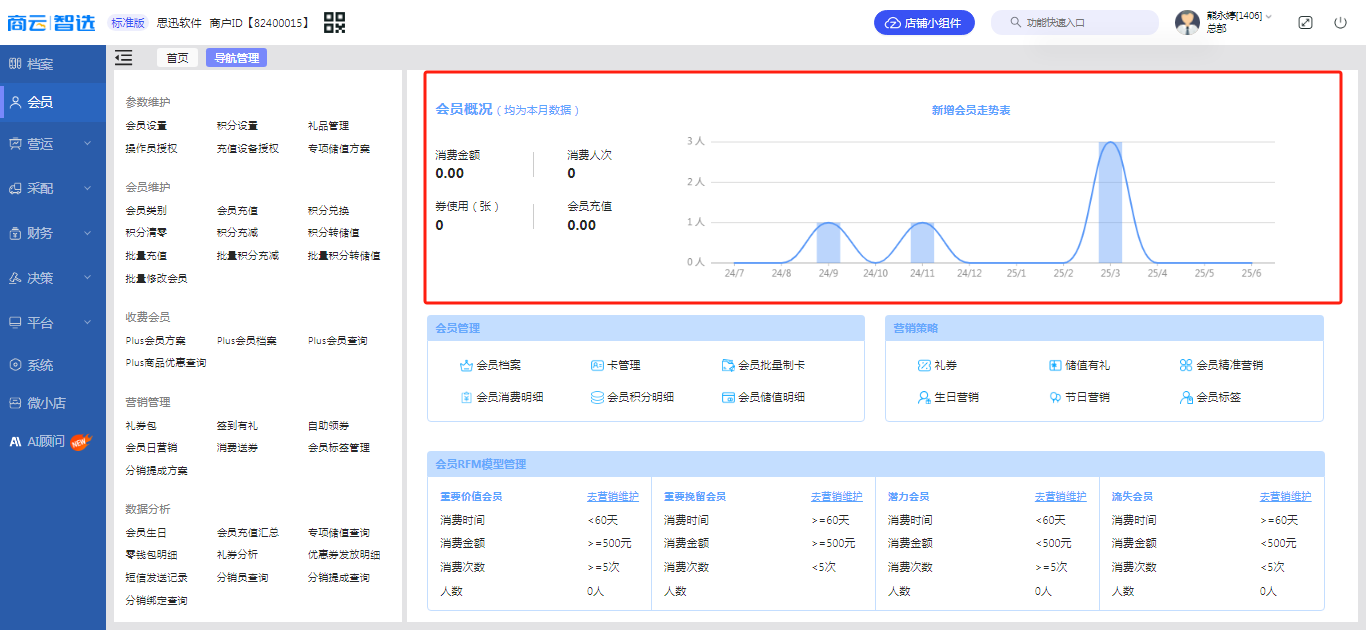Open the AI顾问 assistant entry
The width and height of the screenshot is (1366, 630).
[x=52, y=441]
